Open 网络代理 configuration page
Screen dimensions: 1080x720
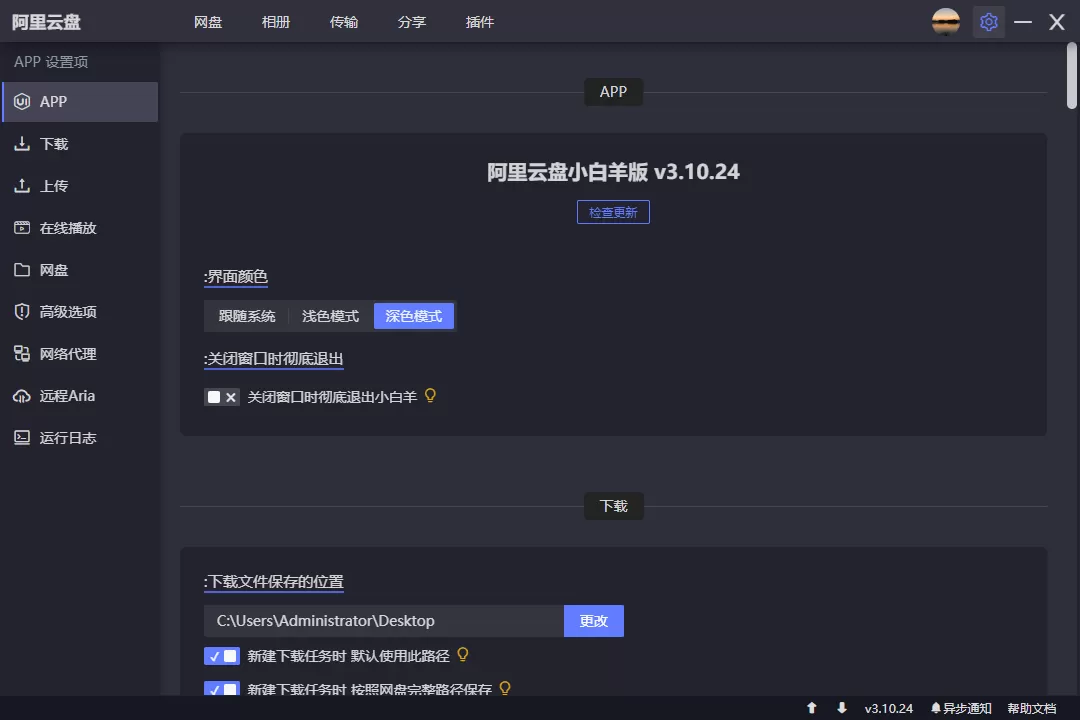click(67, 353)
